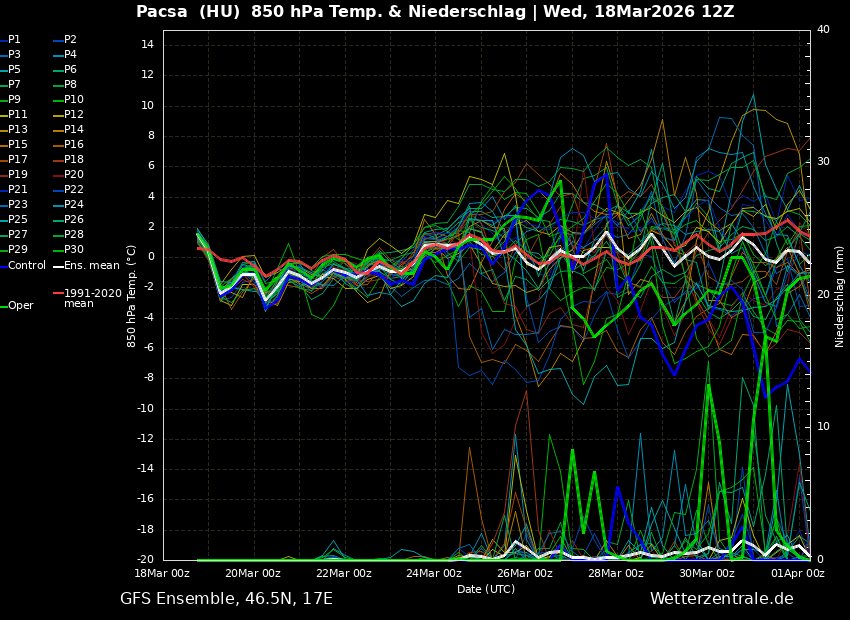Viewport: 850px width, 620px height.
Task: Select the 01Apr 00z date tick
Action: pos(797,573)
